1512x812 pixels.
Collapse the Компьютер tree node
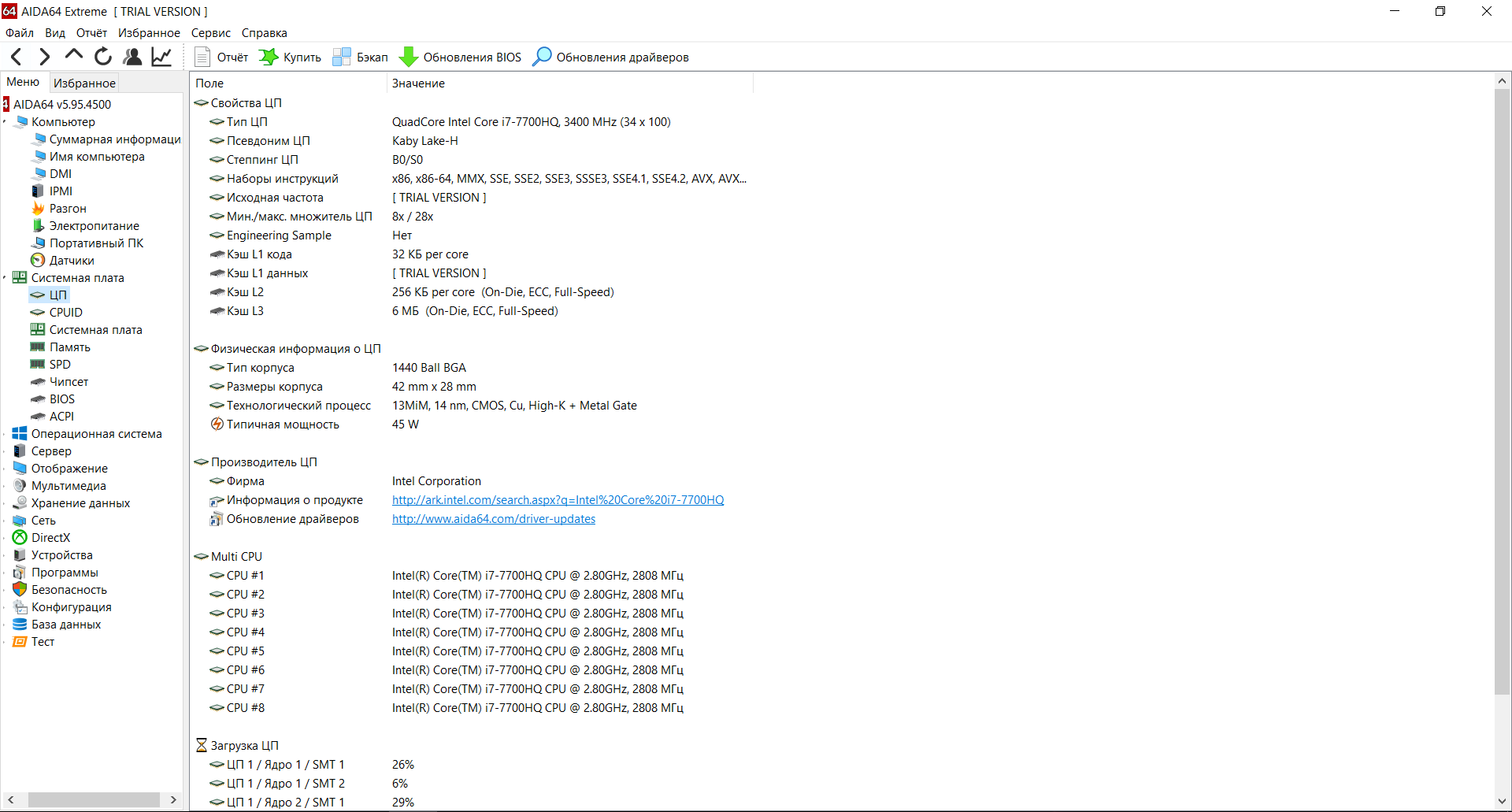(5, 122)
